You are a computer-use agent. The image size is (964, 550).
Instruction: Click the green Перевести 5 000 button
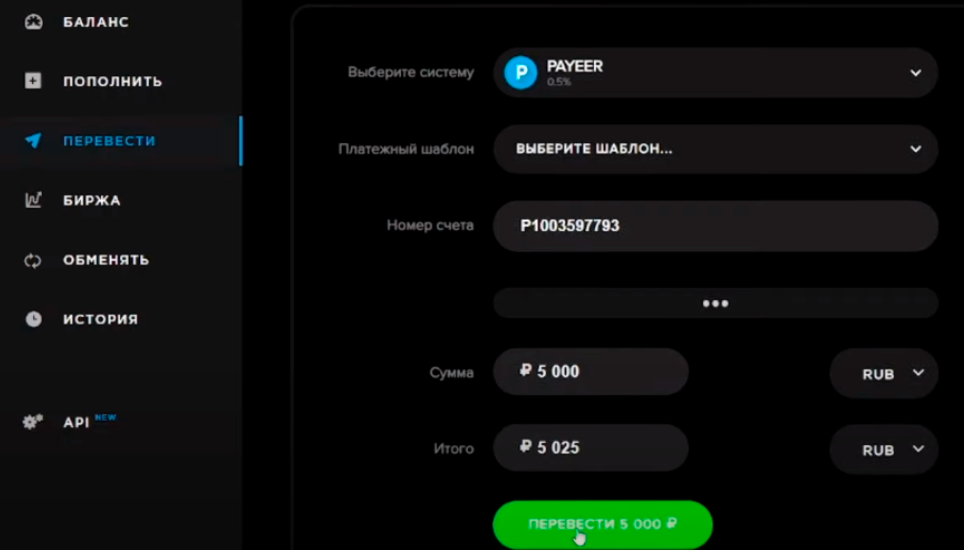pos(602,524)
